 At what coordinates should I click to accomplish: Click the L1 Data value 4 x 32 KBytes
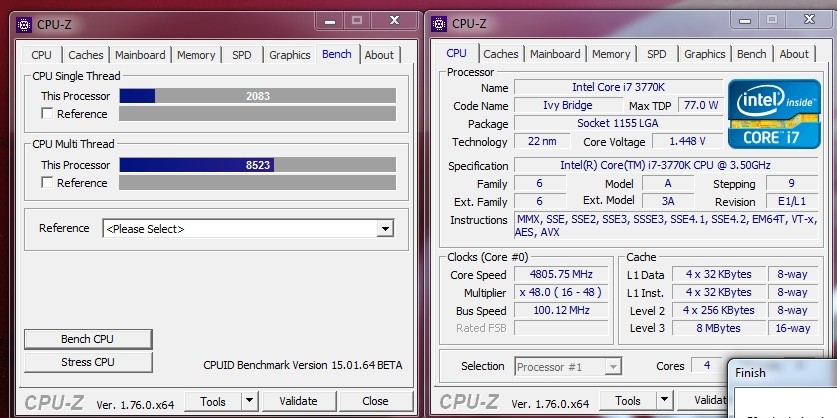click(x=718, y=274)
